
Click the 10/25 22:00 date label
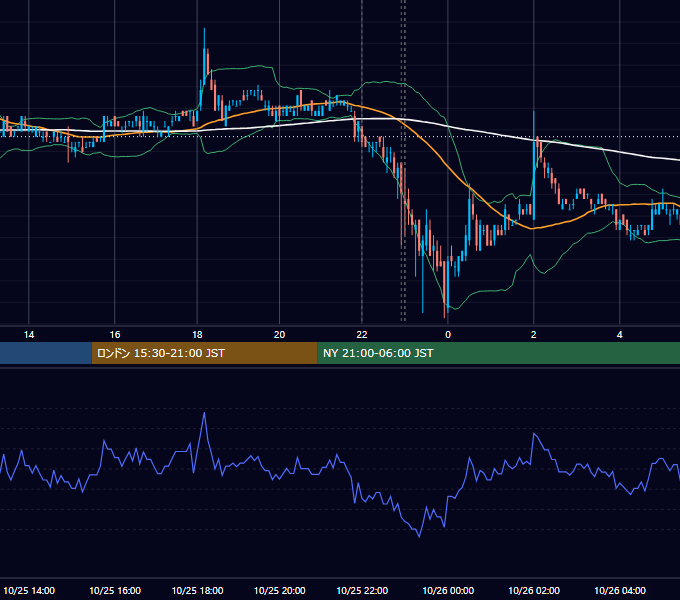click(x=362, y=590)
